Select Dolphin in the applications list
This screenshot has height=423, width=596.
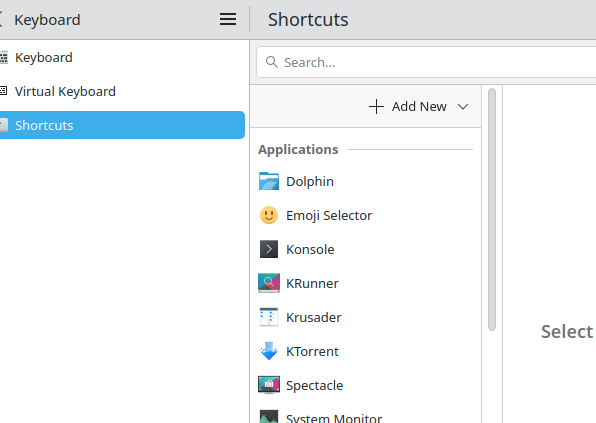(366, 181)
